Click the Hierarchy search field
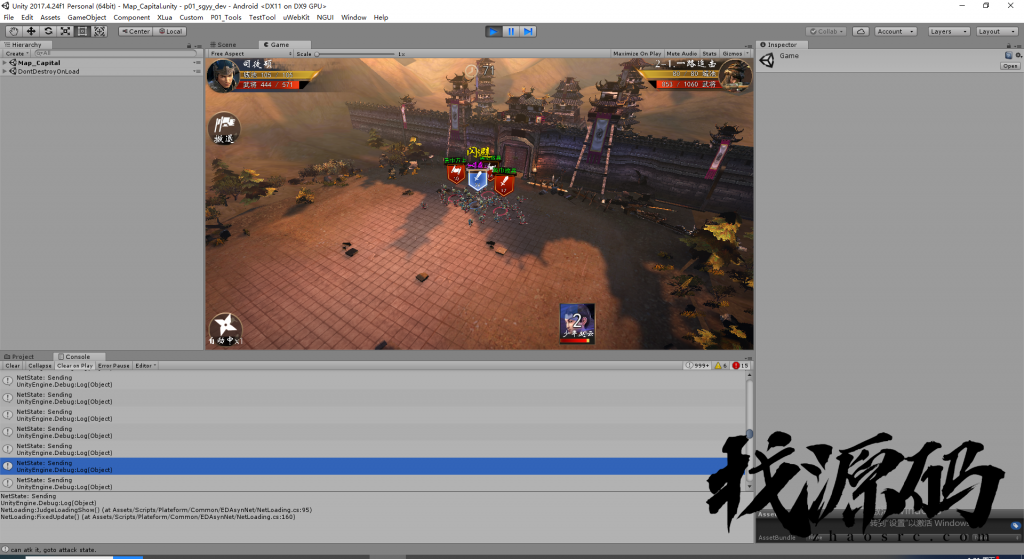Screen dimensions: 1024x559 [x=114, y=54]
